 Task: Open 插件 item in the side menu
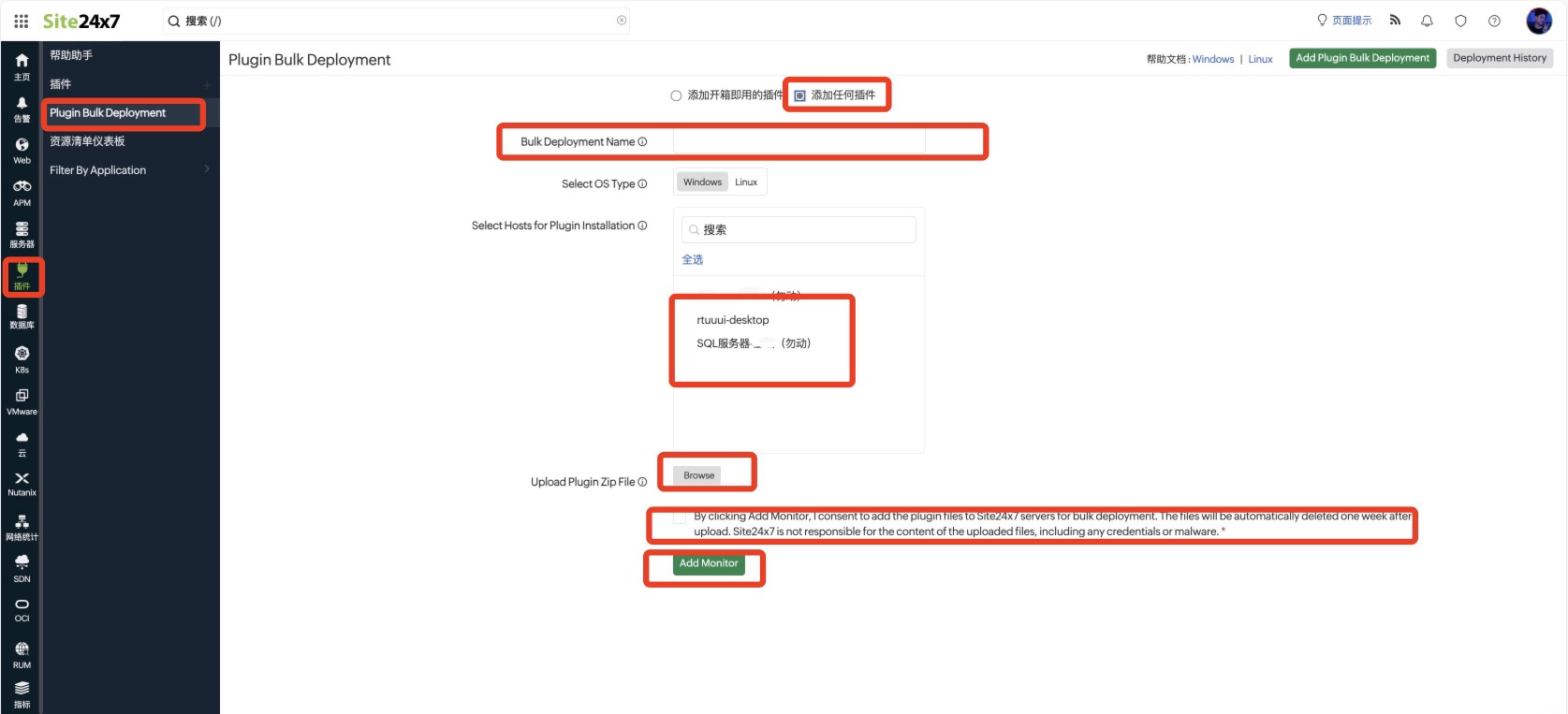pos(61,84)
